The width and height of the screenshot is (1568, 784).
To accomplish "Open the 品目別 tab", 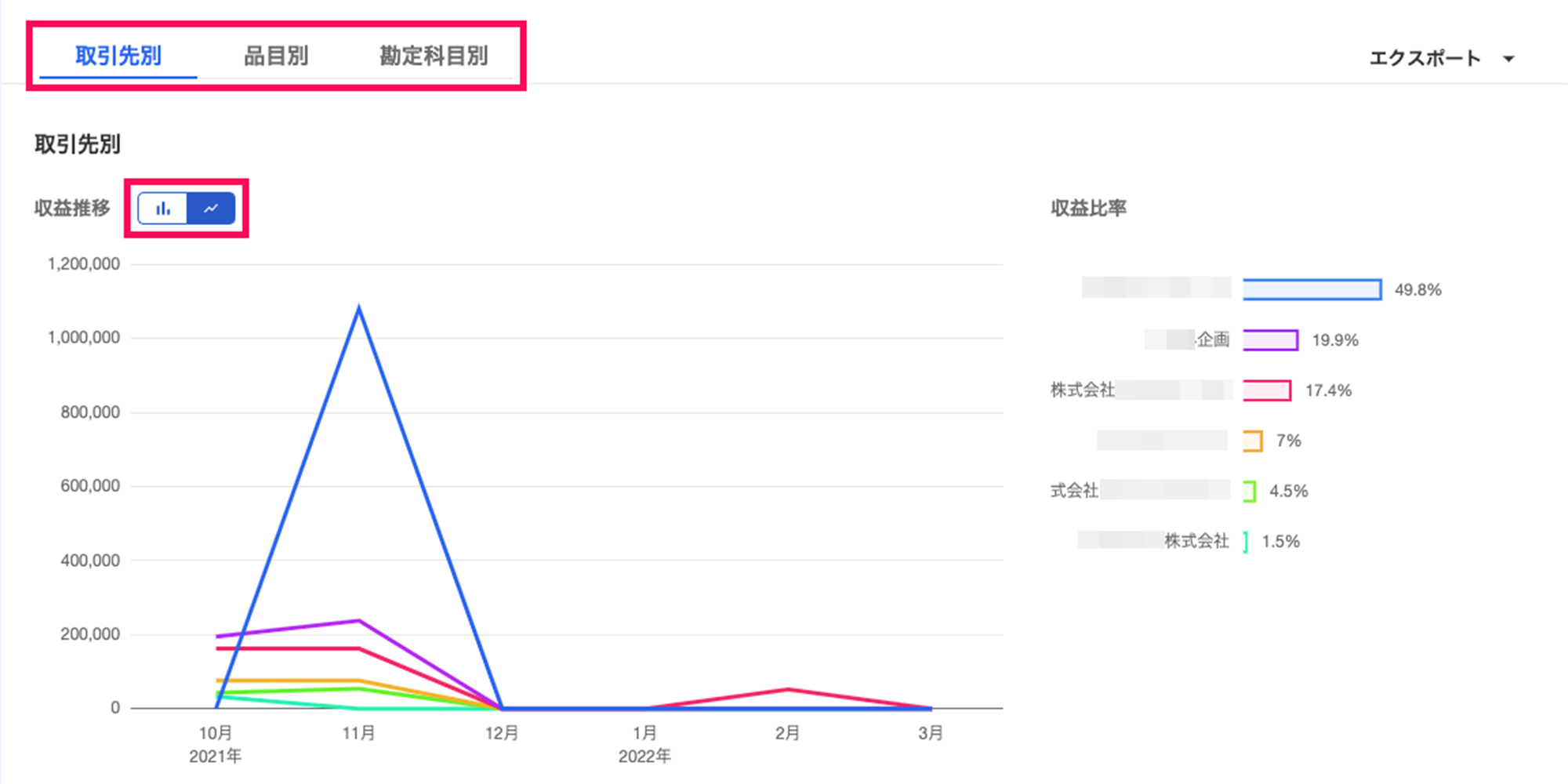I will (276, 56).
